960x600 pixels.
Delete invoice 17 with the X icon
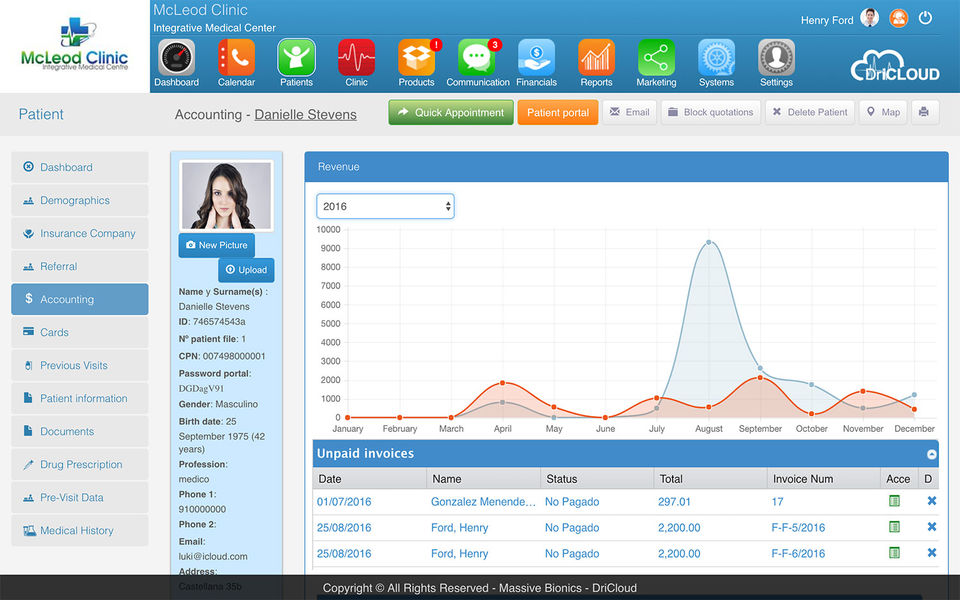932,501
